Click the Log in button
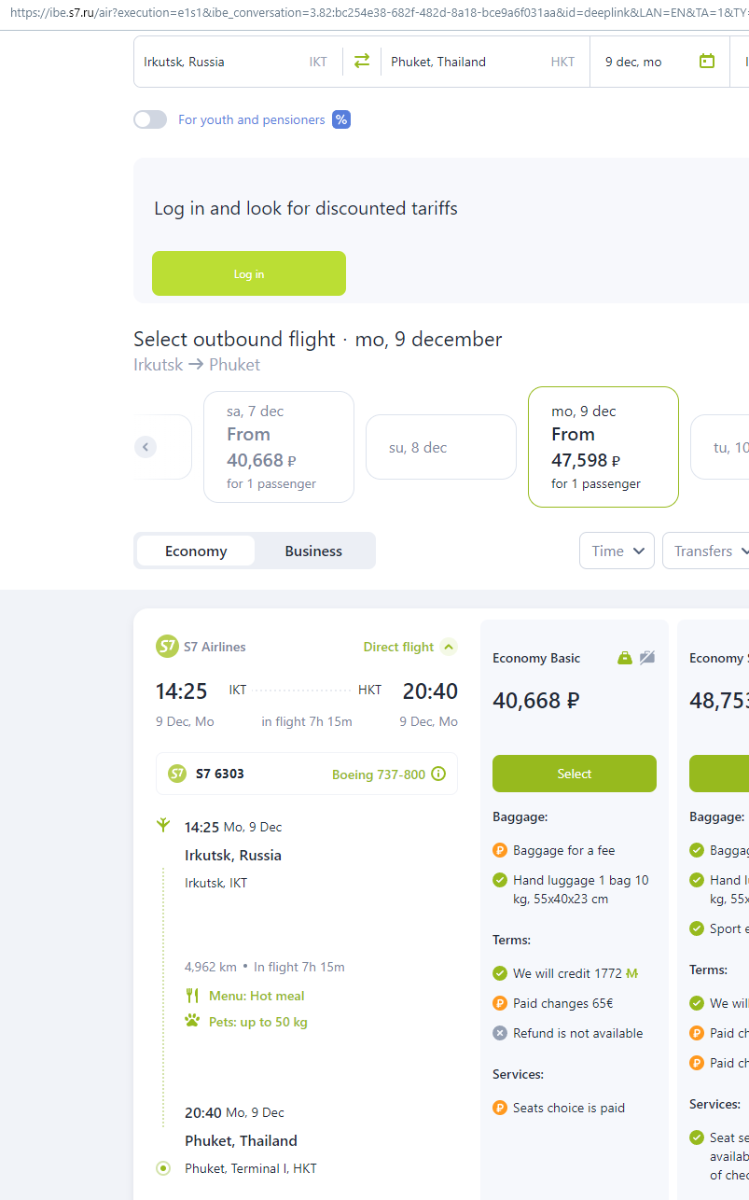The image size is (749, 1200). click(249, 273)
